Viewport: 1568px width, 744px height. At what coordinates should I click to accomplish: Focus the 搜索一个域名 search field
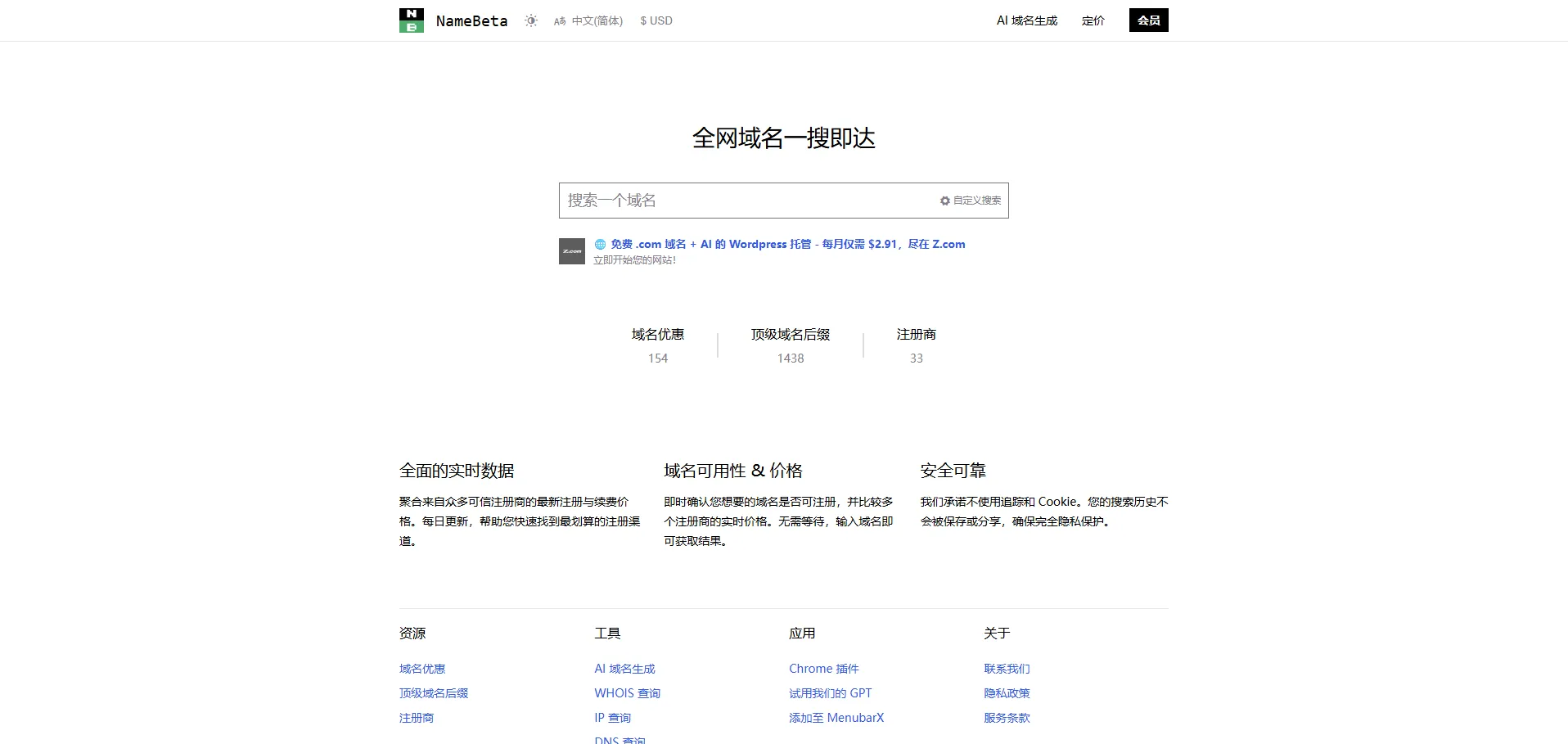point(745,201)
